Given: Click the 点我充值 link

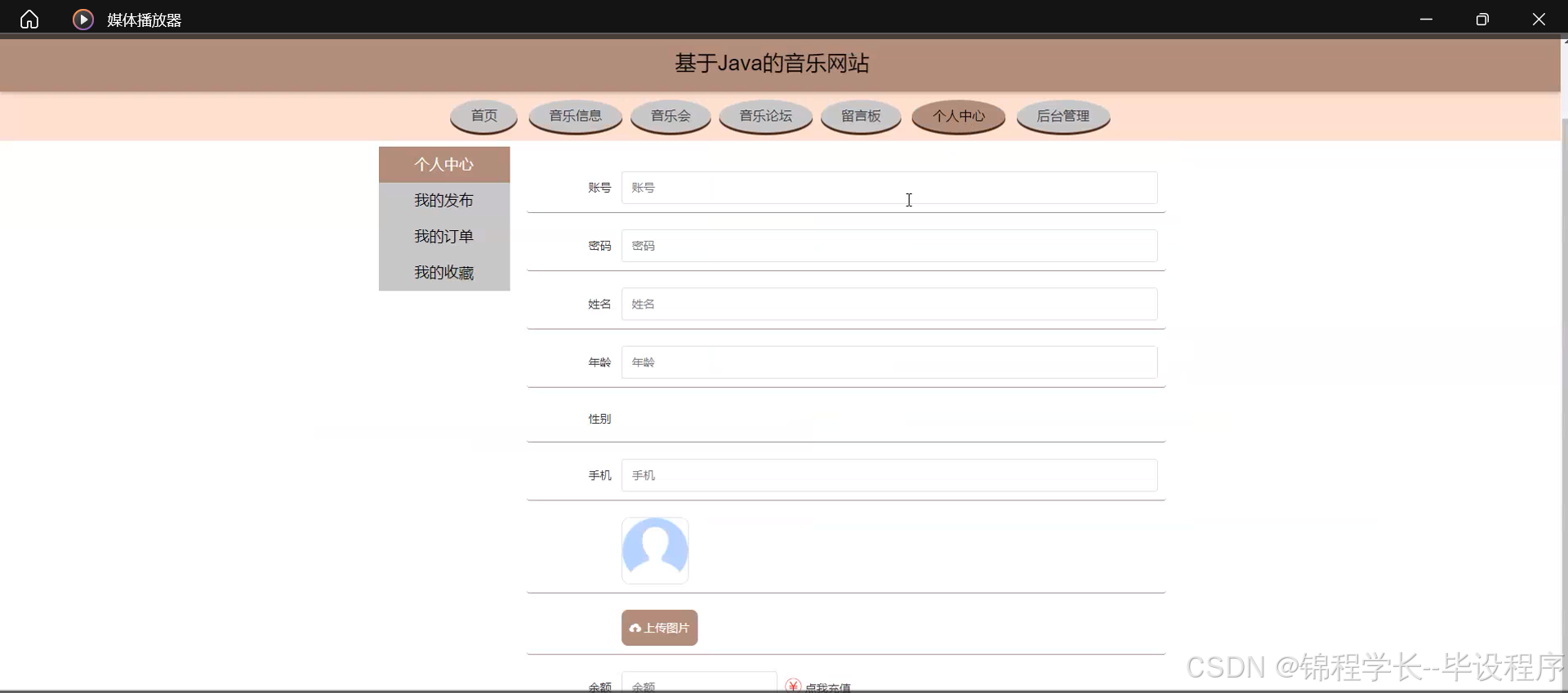Looking at the screenshot, I should click(827, 687).
